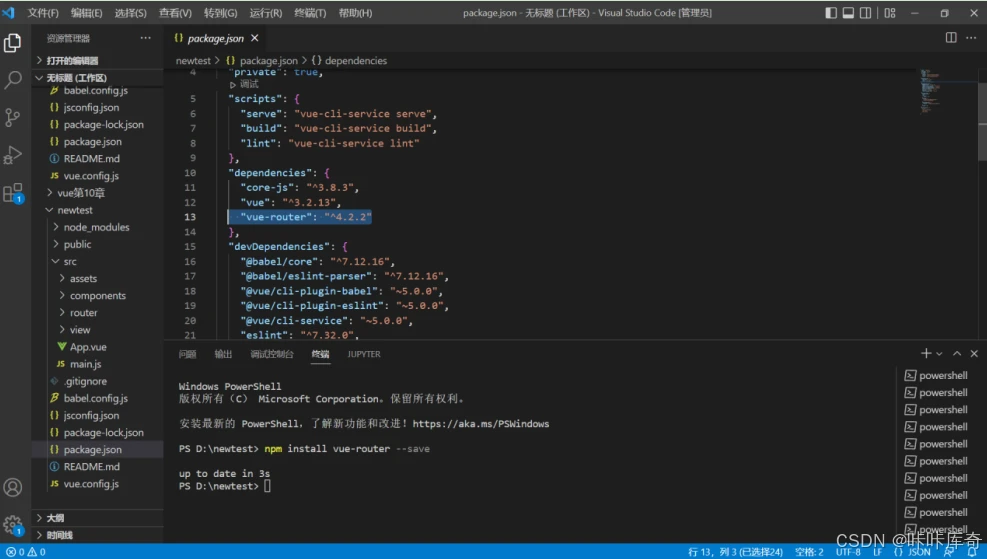Expand the node_modules folder
This screenshot has width=987, height=559.
tap(98, 227)
